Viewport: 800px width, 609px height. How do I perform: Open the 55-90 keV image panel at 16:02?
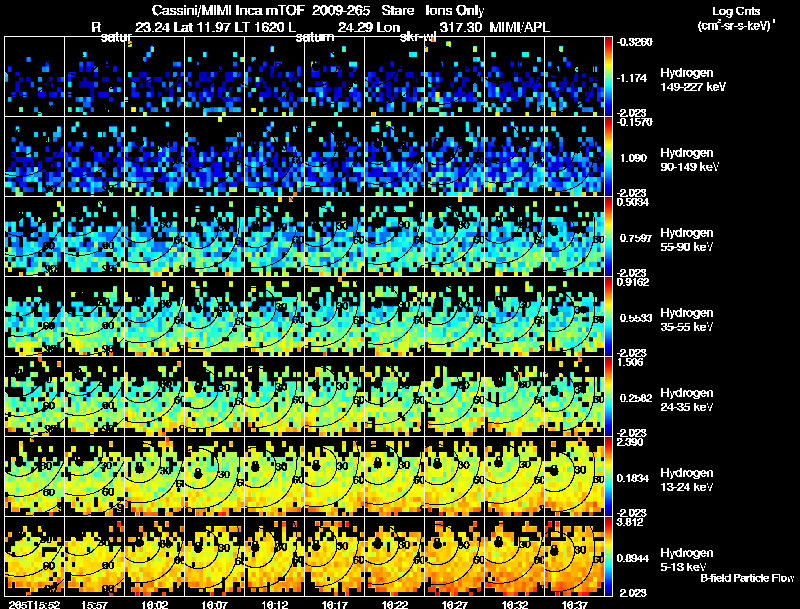click(155, 236)
